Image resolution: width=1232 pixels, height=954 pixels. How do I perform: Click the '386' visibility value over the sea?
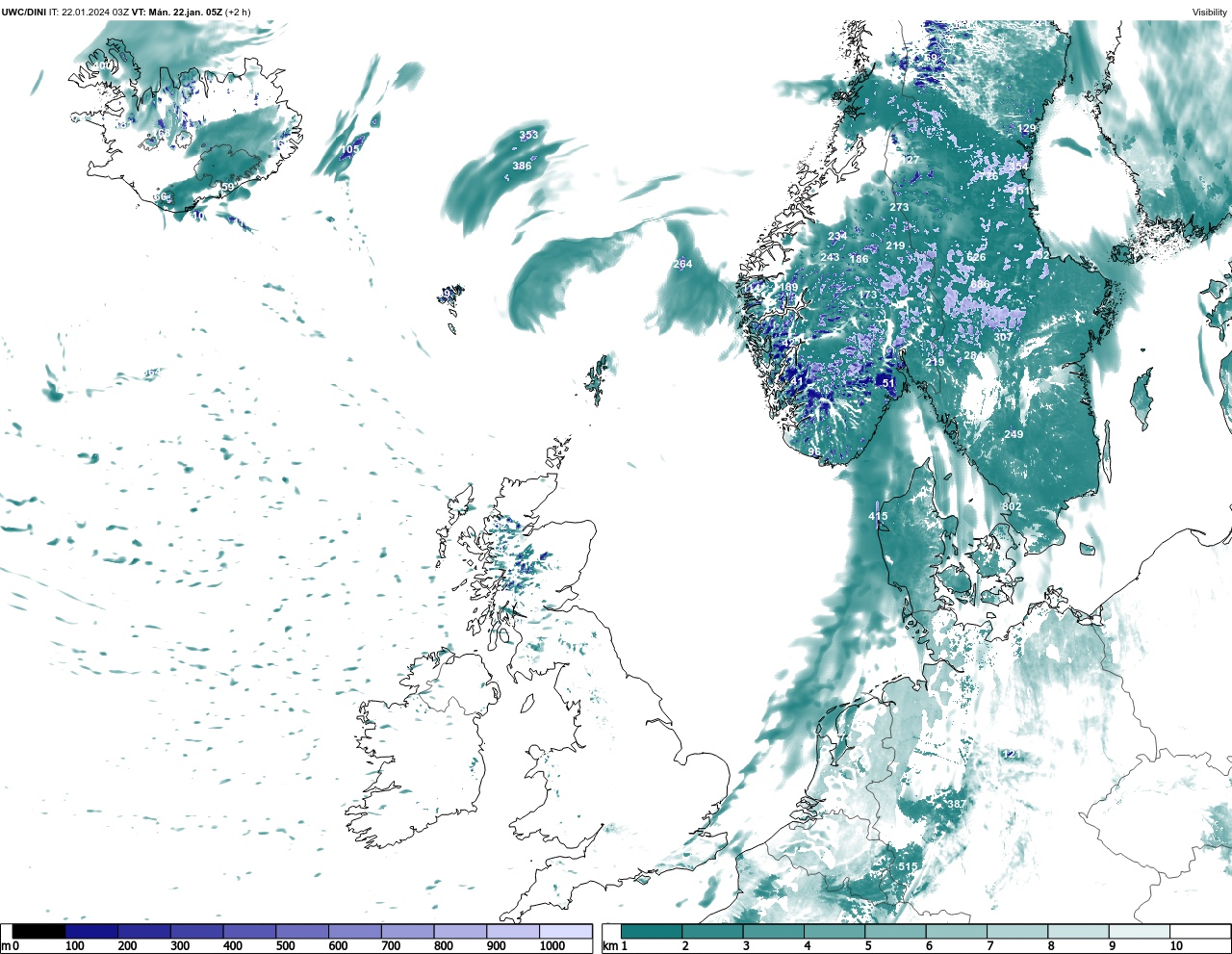click(522, 167)
